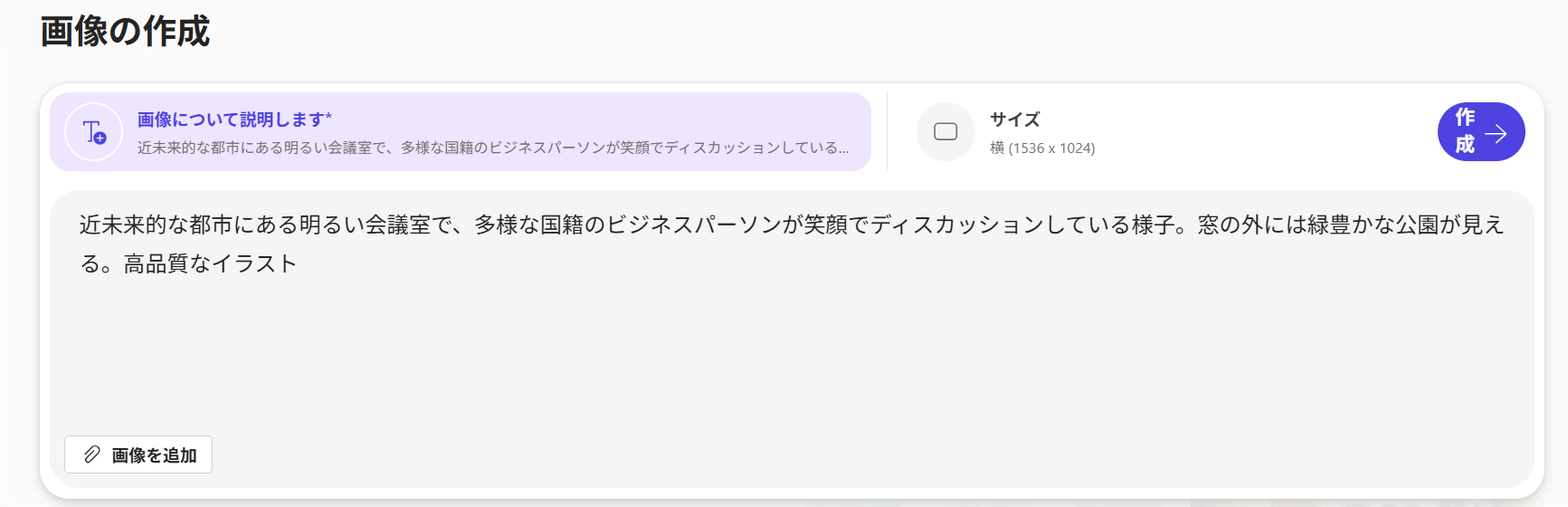Click the arrow icon on the 作成 button
This screenshot has height=507, width=1568.
(1497, 134)
